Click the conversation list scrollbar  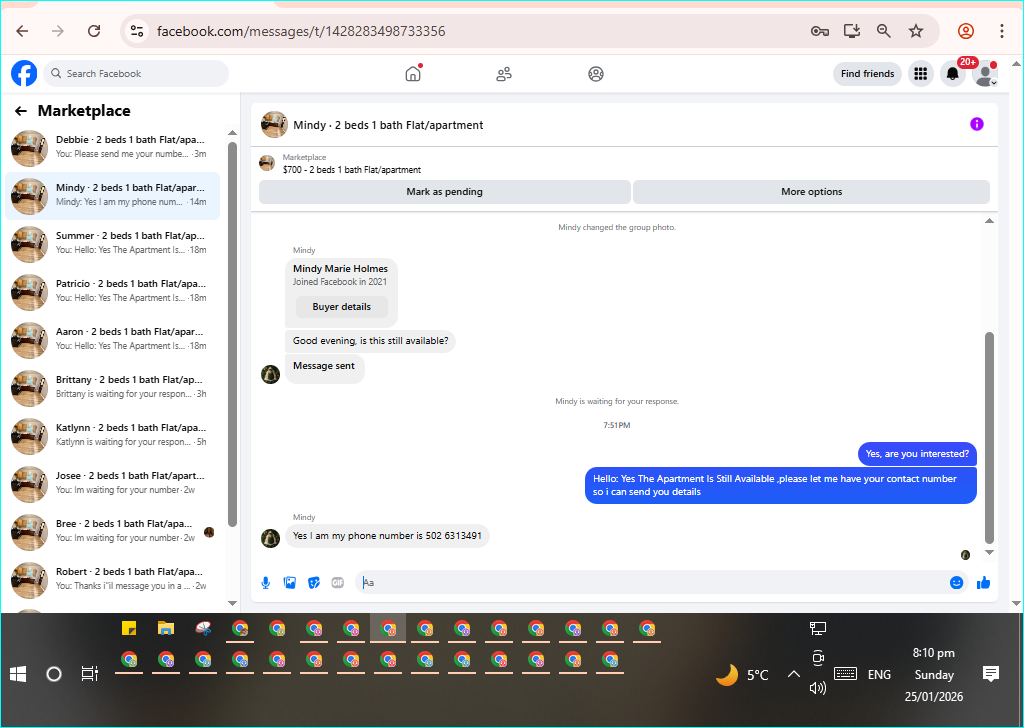click(x=232, y=333)
